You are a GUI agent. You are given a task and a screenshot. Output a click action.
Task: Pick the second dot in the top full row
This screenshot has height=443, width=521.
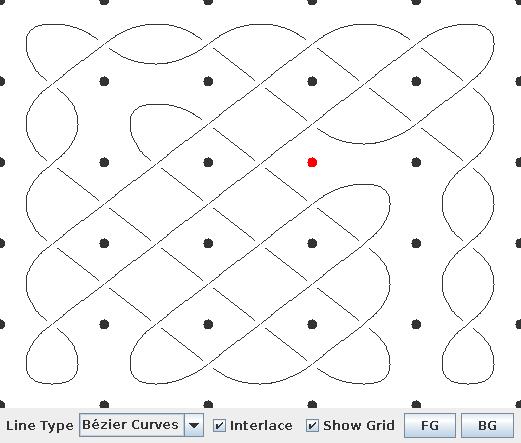[x=208, y=81]
